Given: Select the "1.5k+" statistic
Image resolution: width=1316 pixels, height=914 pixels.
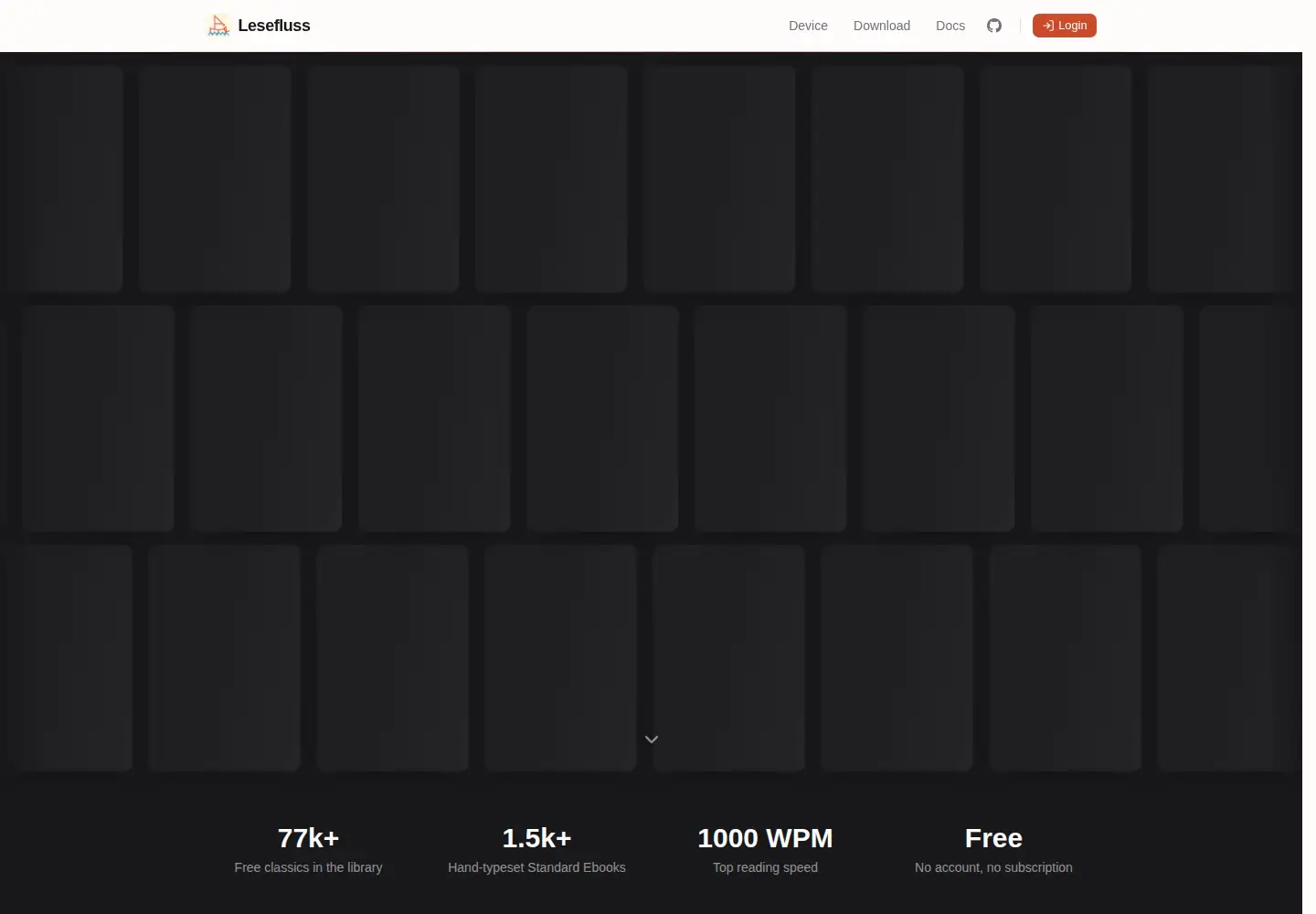Looking at the screenshot, I should 536,838.
